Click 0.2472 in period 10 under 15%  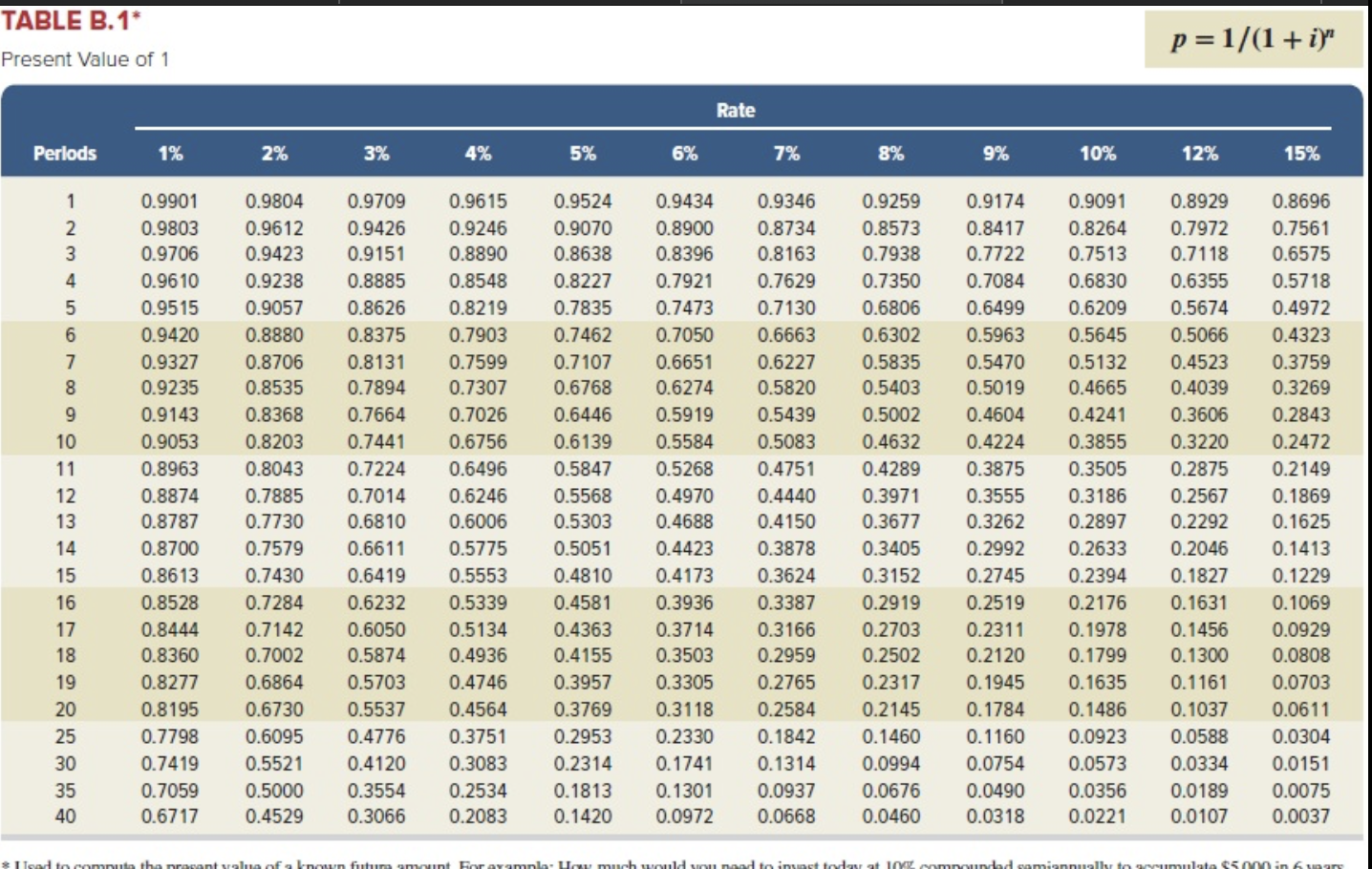pos(1300,442)
